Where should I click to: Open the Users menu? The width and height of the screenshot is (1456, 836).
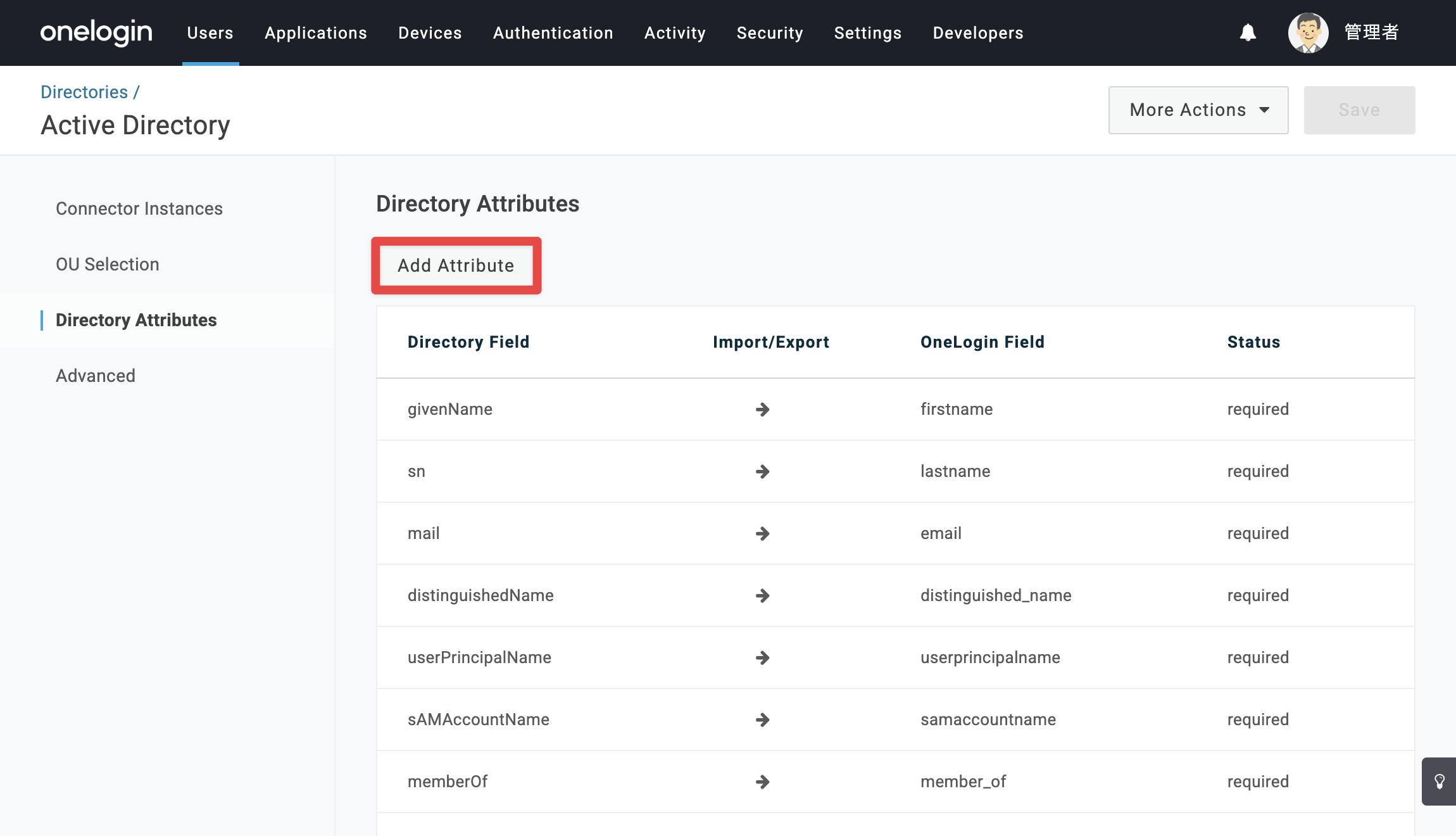210,33
